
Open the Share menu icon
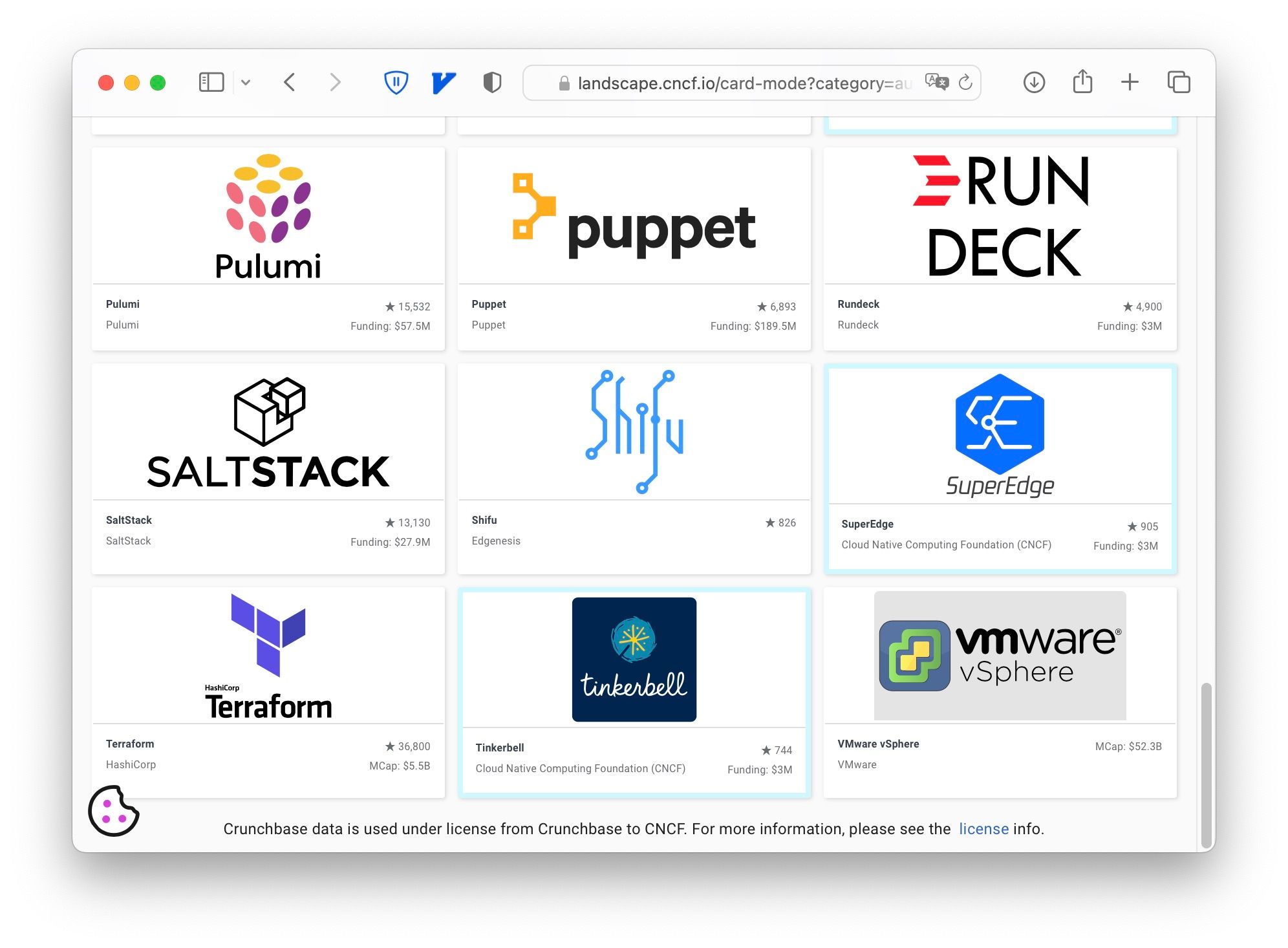pyautogui.click(x=1082, y=82)
